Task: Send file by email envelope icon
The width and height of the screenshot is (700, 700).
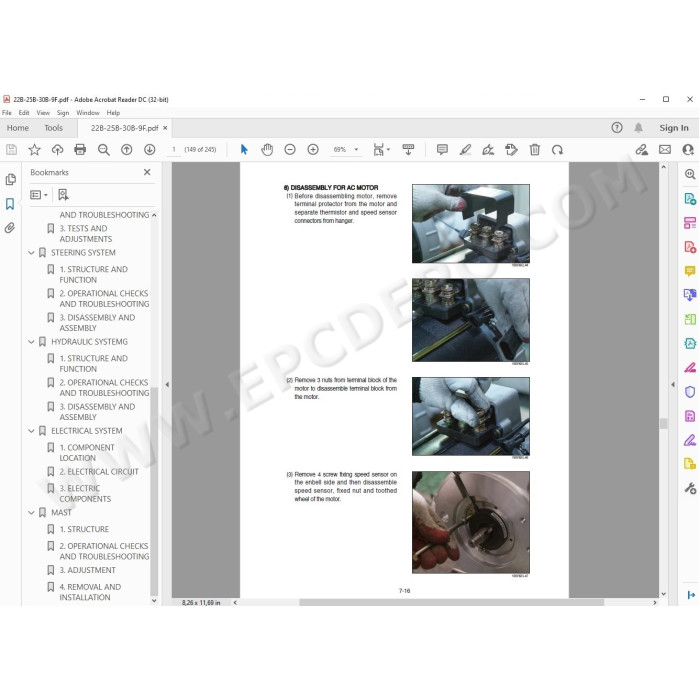Action: coord(665,150)
